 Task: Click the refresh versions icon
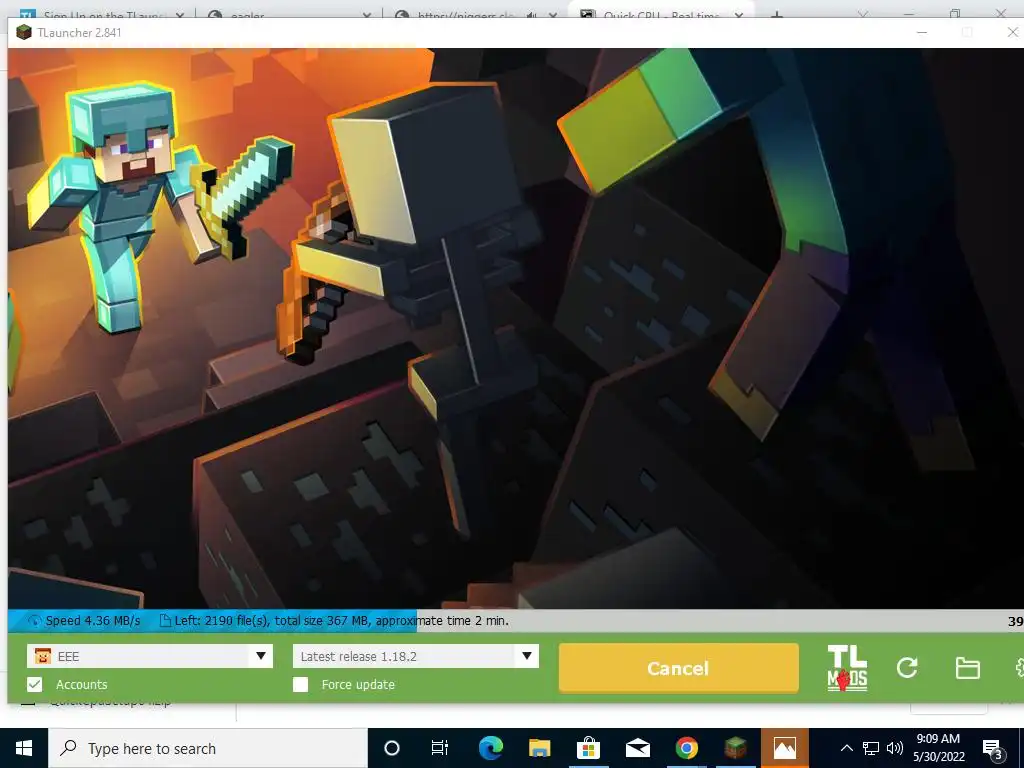click(907, 667)
